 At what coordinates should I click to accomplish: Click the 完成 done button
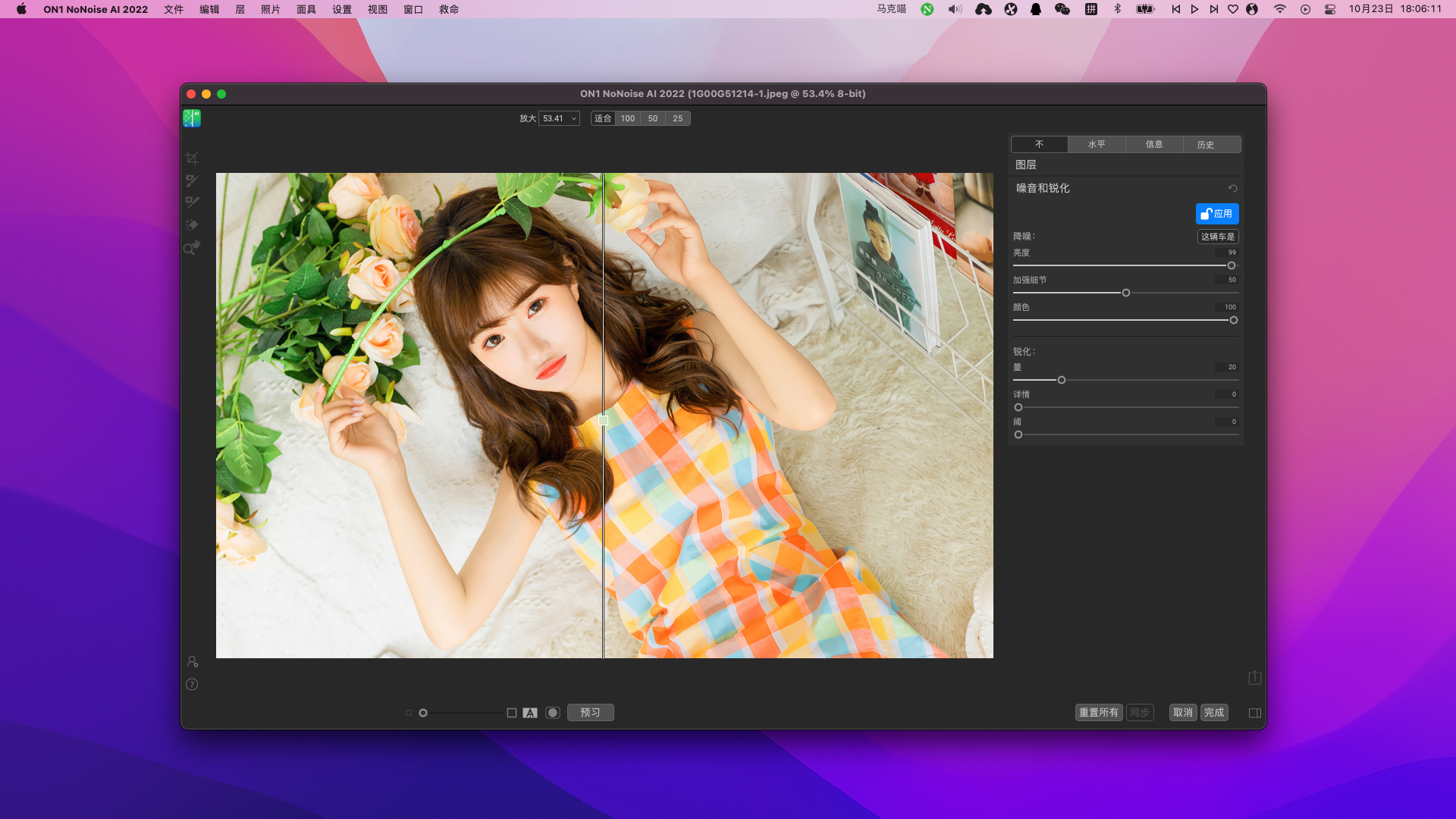click(1213, 713)
